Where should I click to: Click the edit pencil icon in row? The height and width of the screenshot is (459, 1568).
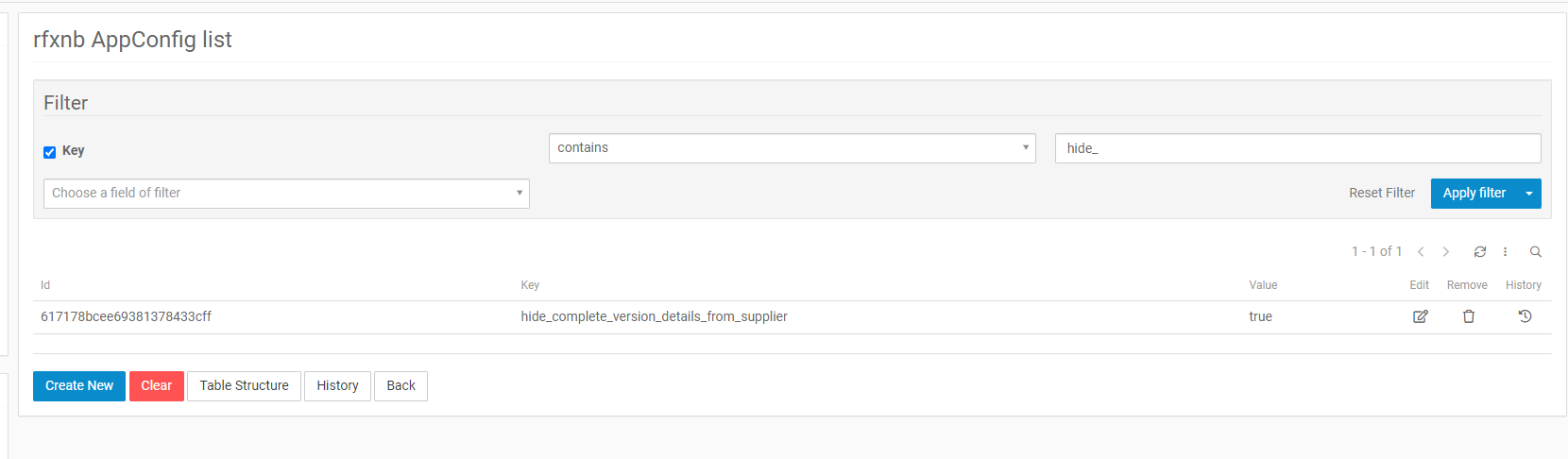[x=1420, y=316]
